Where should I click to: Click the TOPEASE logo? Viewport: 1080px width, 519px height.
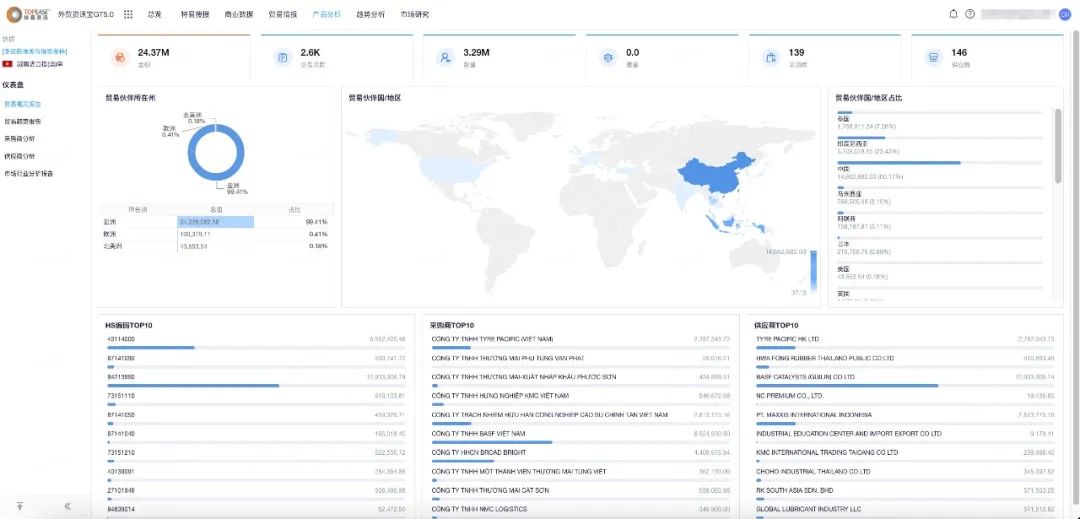pyautogui.click(x=28, y=14)
